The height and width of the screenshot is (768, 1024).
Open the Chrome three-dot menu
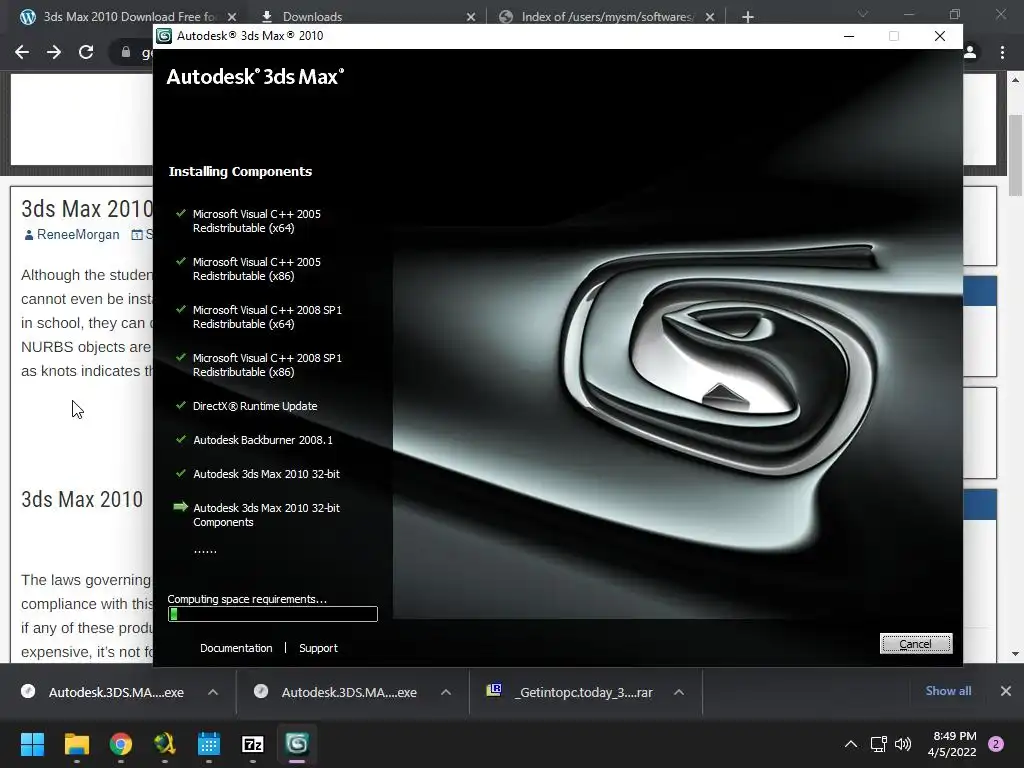(1002, 52)
